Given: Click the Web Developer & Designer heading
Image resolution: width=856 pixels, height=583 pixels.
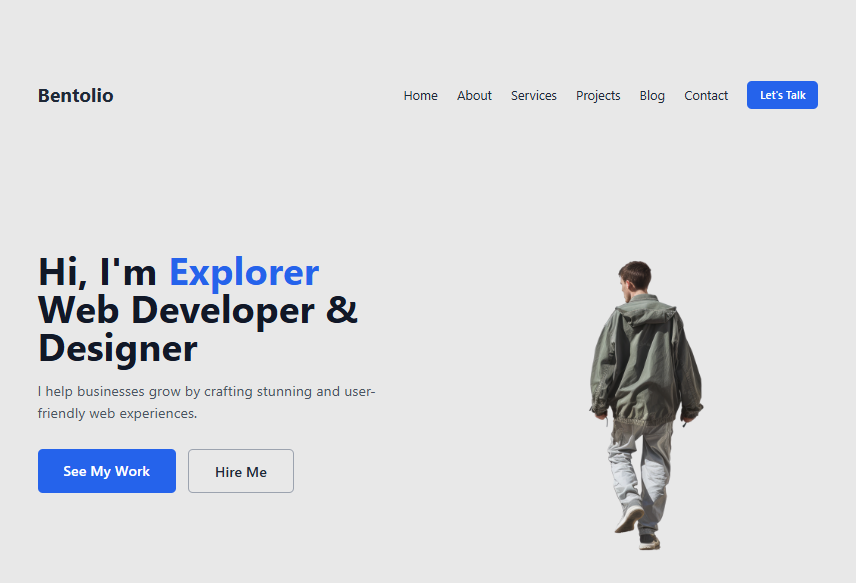Looking at the screenshot, I should [198, 329].
